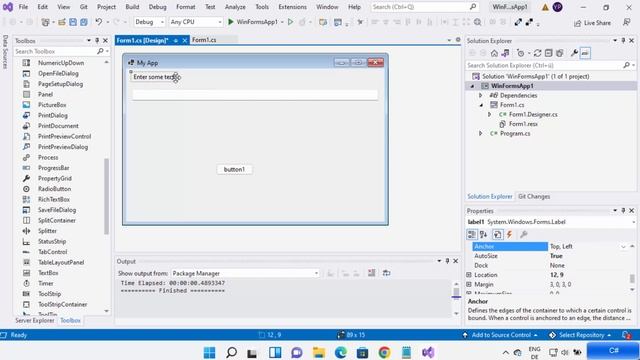640x360 pixels.
Task: Open the Any CPU platform dropdown
Action: point(196,22)
